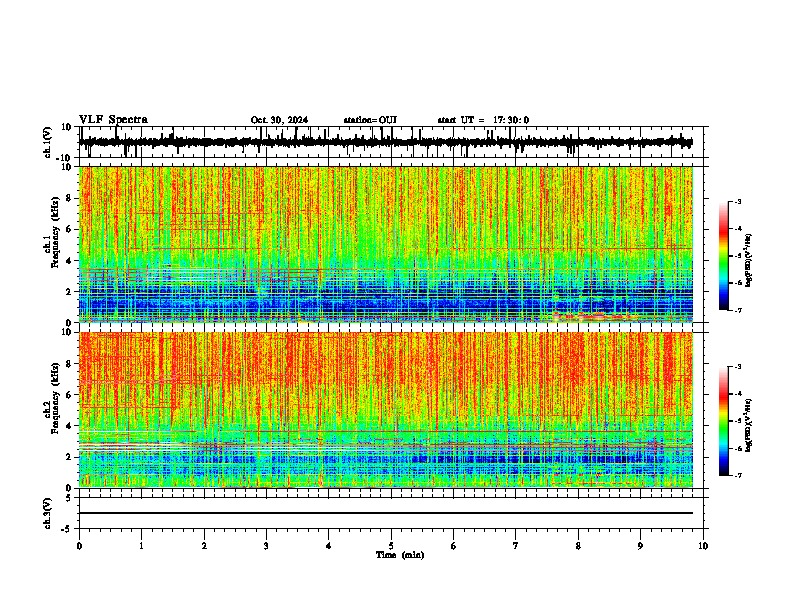Click the upper colorbar log(PSD) unit label
Viewport: 792px width, 612px height.
[x=749, y=260]
